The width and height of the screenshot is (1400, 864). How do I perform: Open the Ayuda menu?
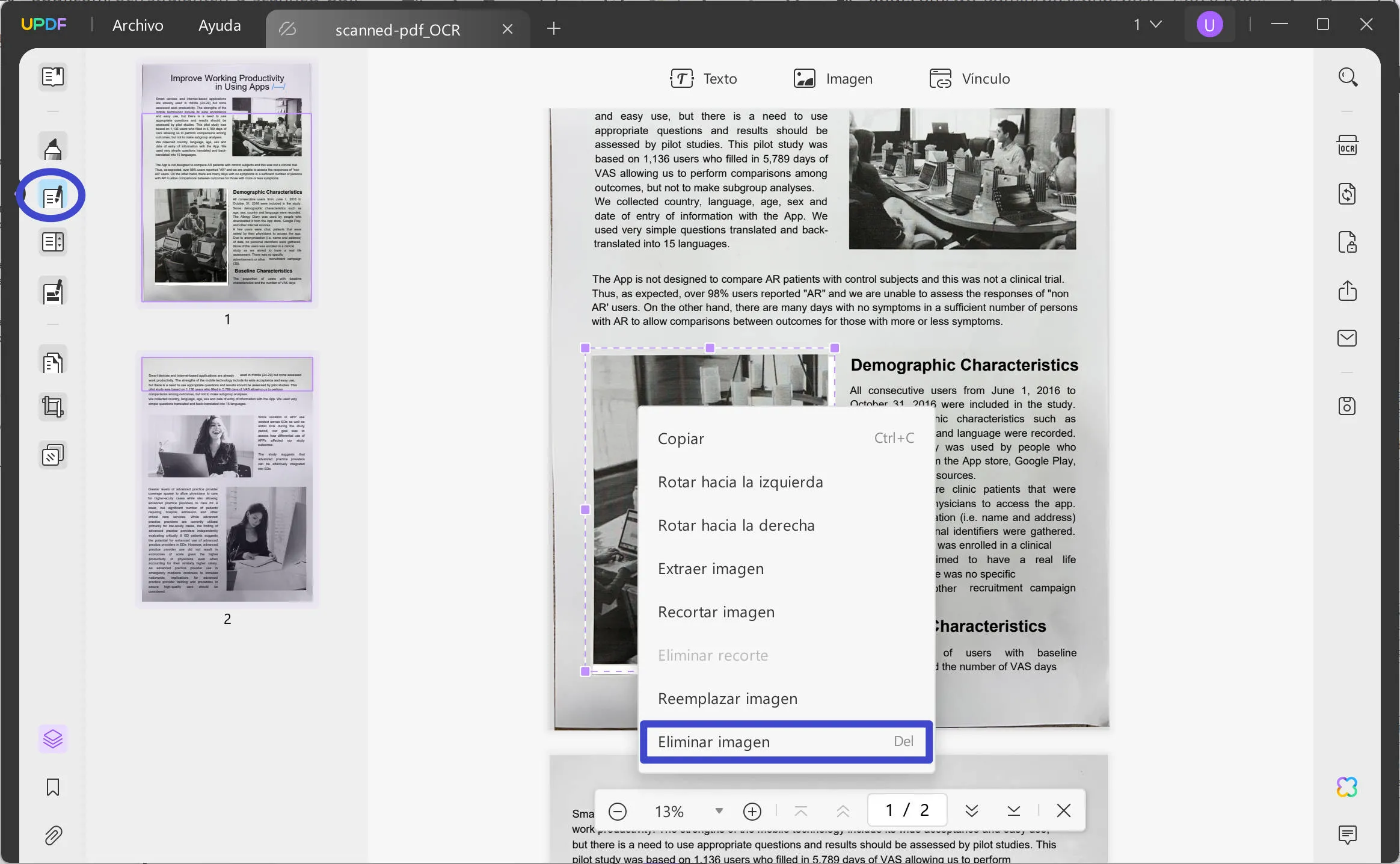220,25
